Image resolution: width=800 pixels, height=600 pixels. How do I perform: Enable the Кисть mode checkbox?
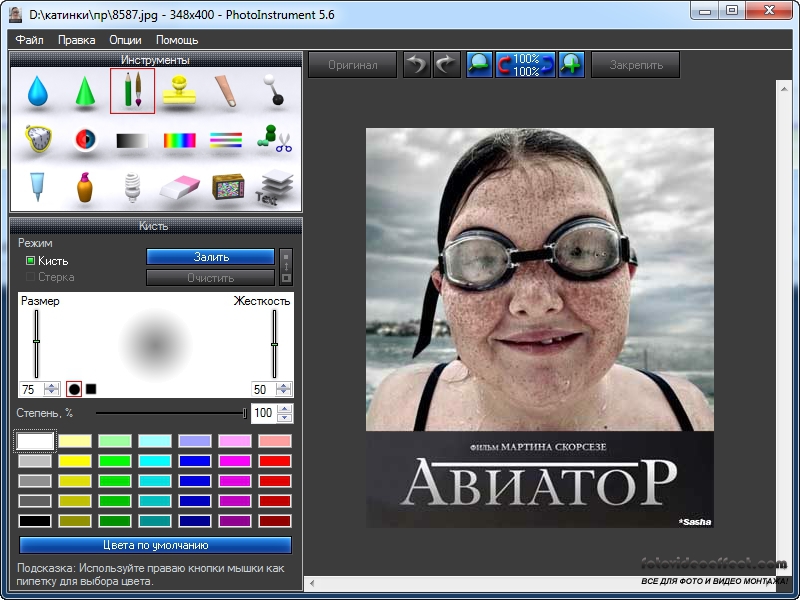pyautogui.click(x=30, y=261)
